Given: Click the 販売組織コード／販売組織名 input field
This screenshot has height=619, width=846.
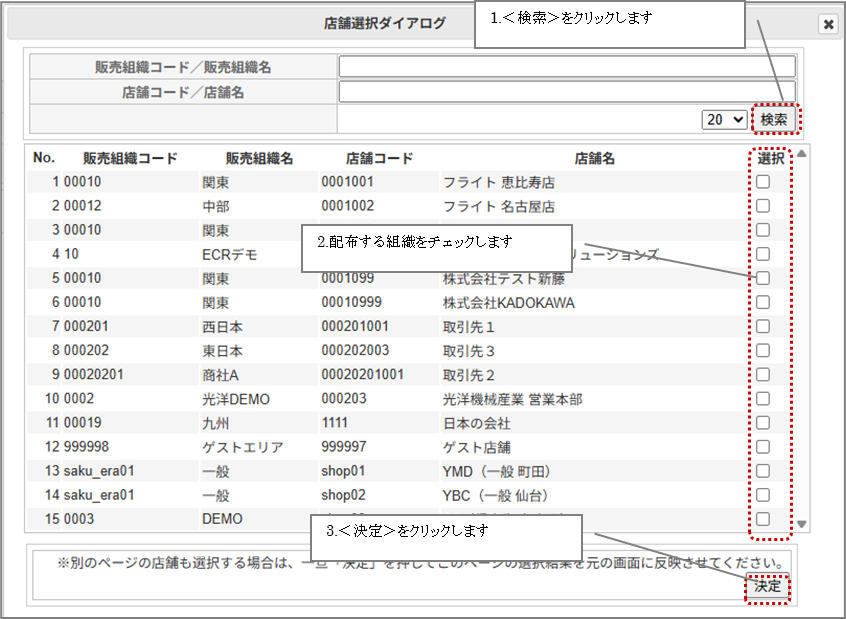Looking at the screenshot, I should pos(567,67).
